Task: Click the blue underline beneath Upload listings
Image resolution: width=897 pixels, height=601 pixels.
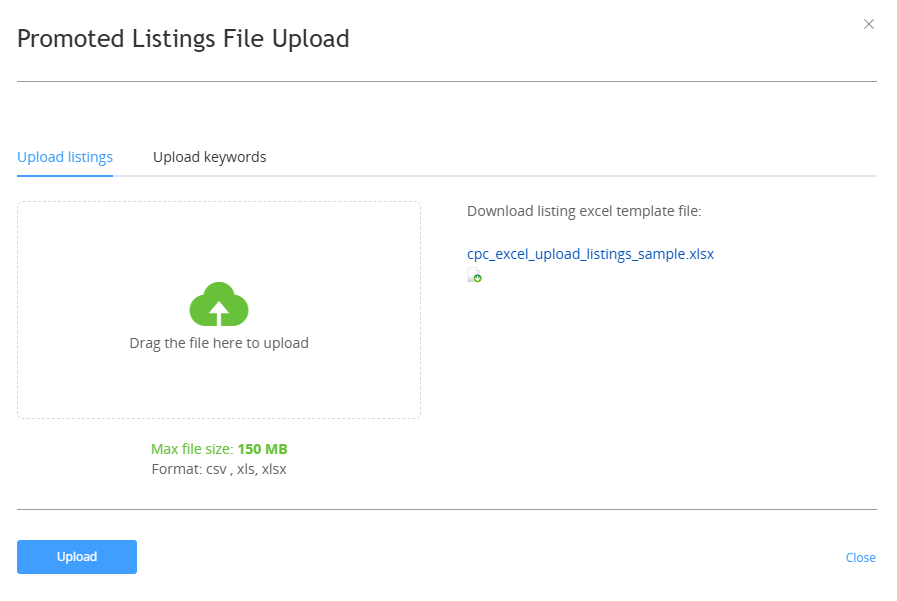Action: [65, 176]
